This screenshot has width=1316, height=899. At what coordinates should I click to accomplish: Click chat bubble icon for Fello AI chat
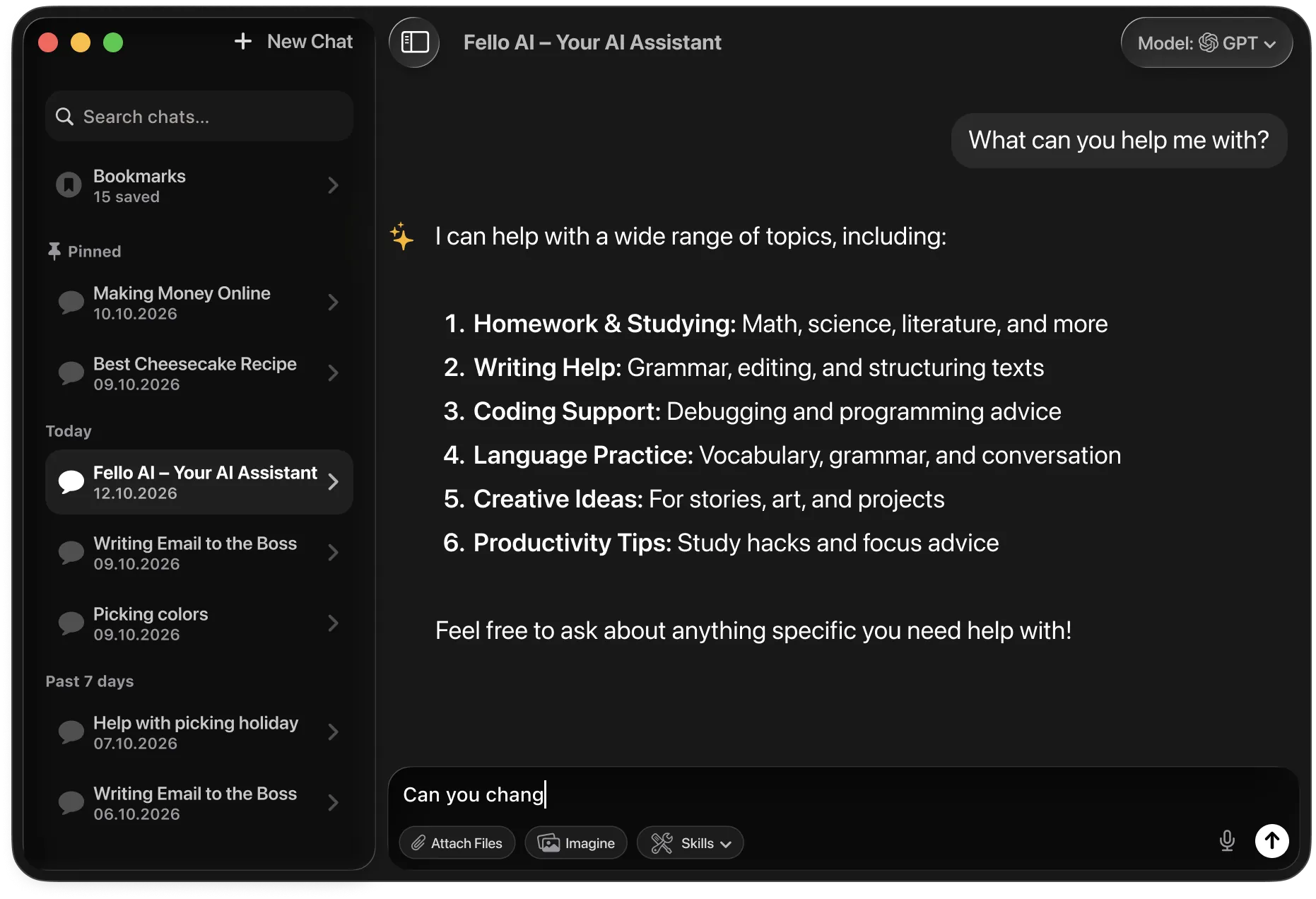(71, 482)
